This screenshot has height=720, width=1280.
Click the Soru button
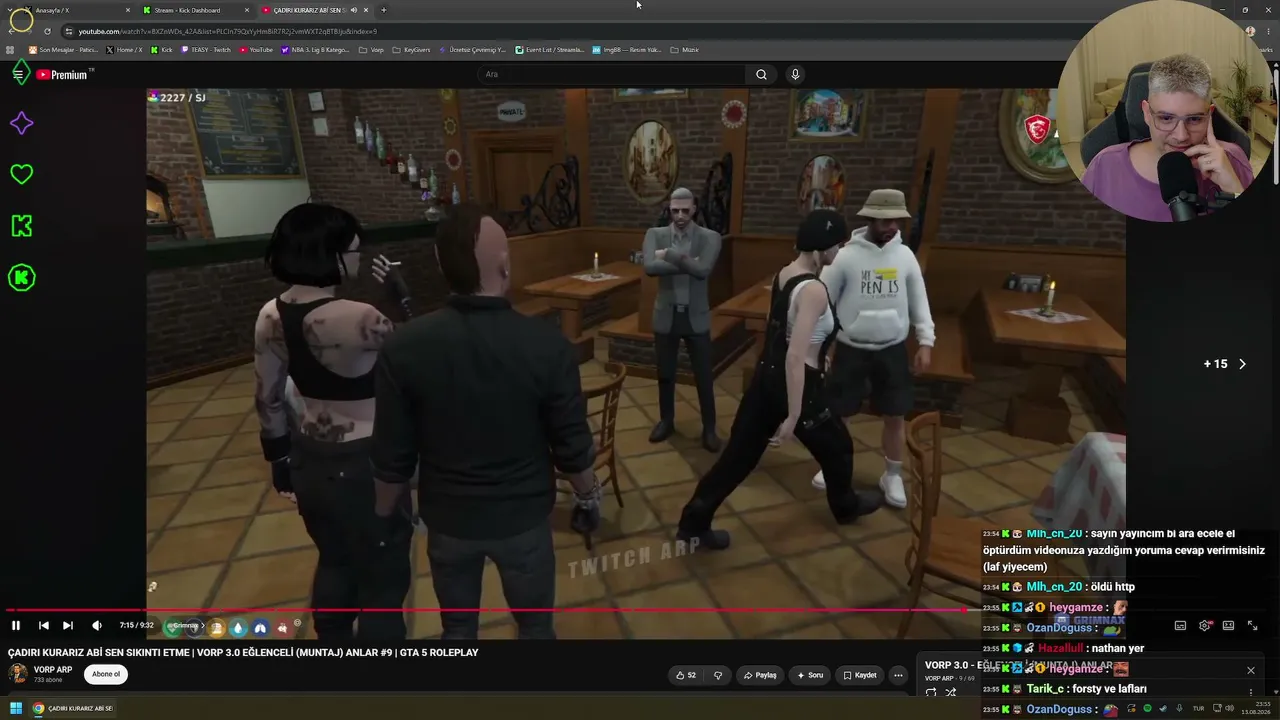[810, 675]
